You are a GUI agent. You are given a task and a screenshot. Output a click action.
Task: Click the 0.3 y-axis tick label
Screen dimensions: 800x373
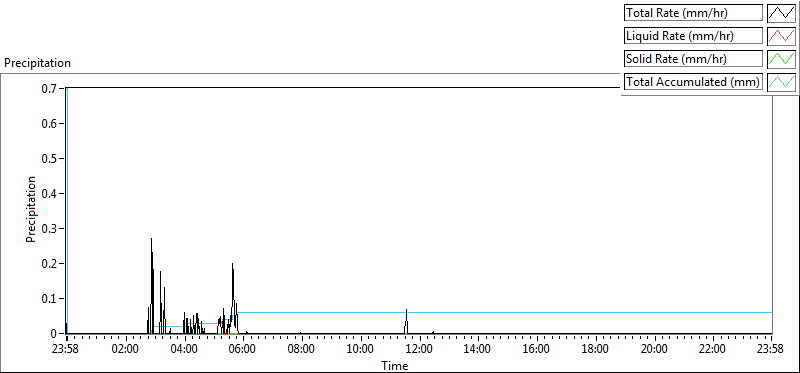coord(51,229)
